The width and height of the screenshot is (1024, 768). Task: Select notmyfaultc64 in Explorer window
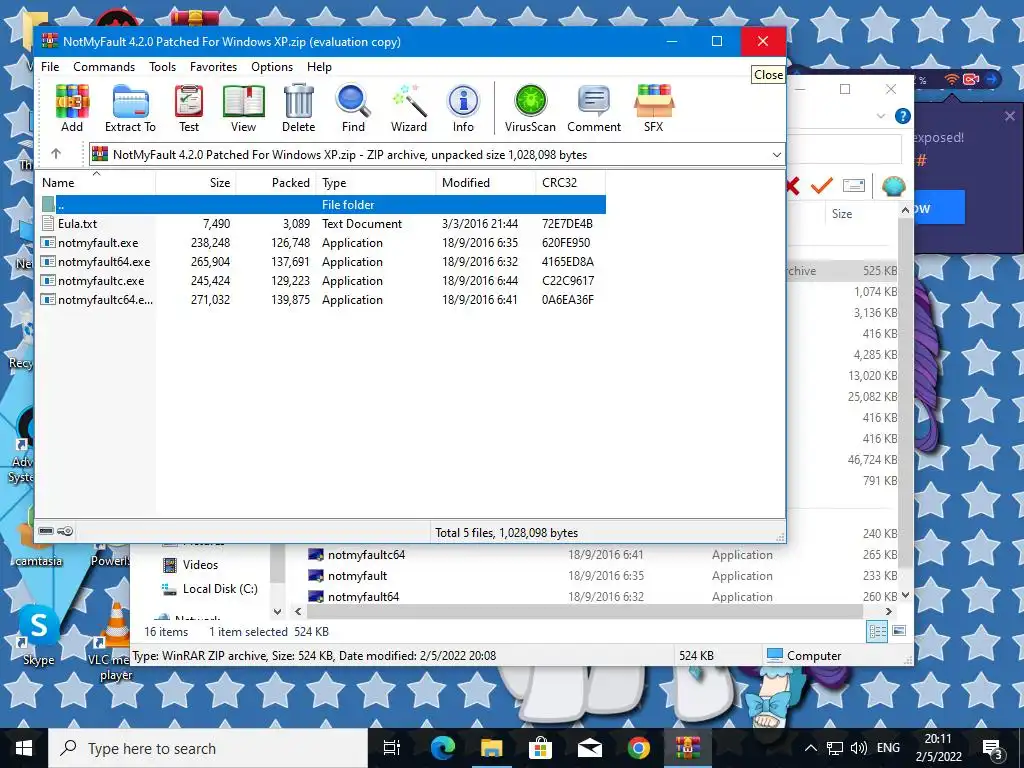point(366,554)
